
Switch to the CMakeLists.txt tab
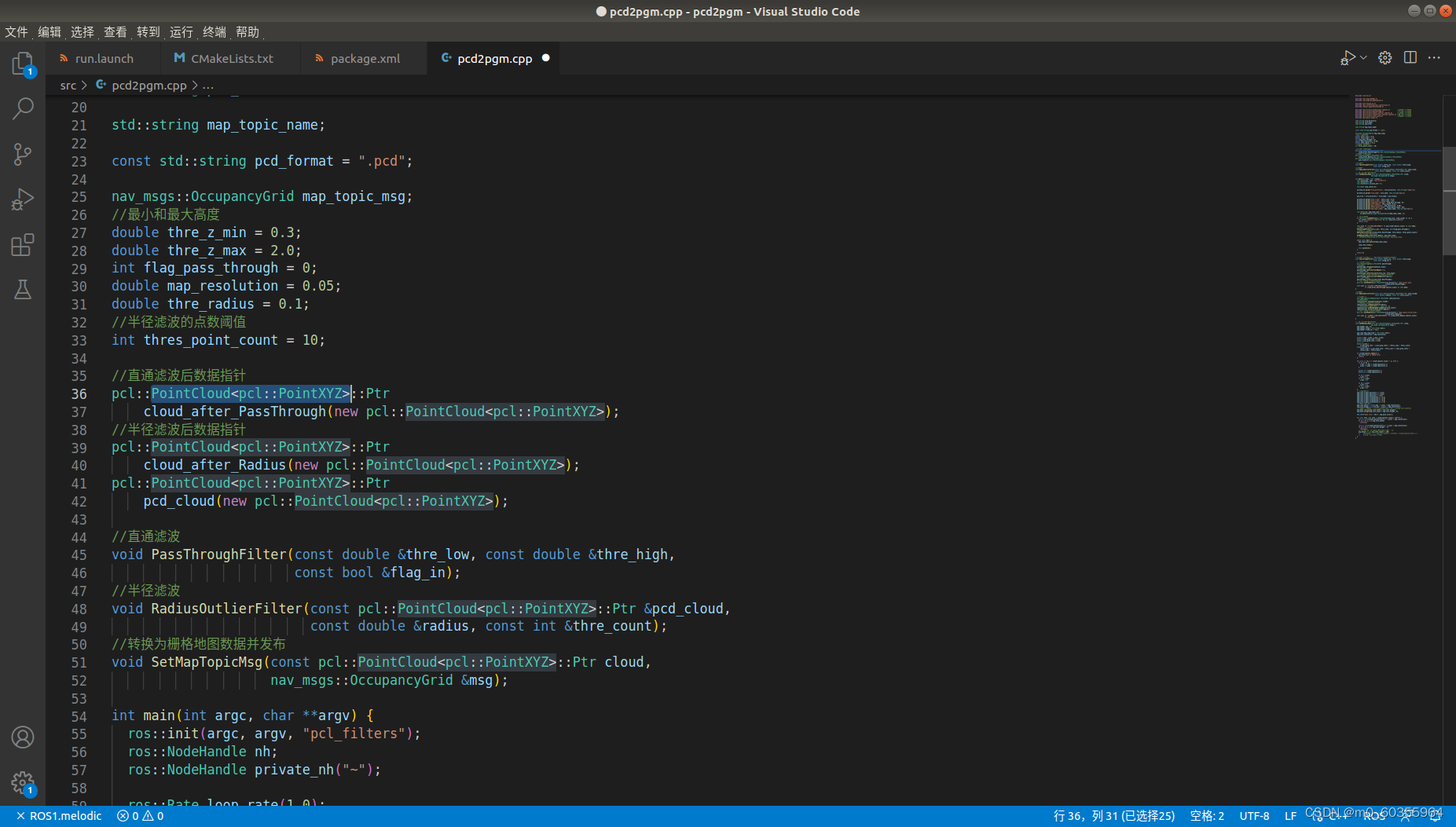coord(231,58)
